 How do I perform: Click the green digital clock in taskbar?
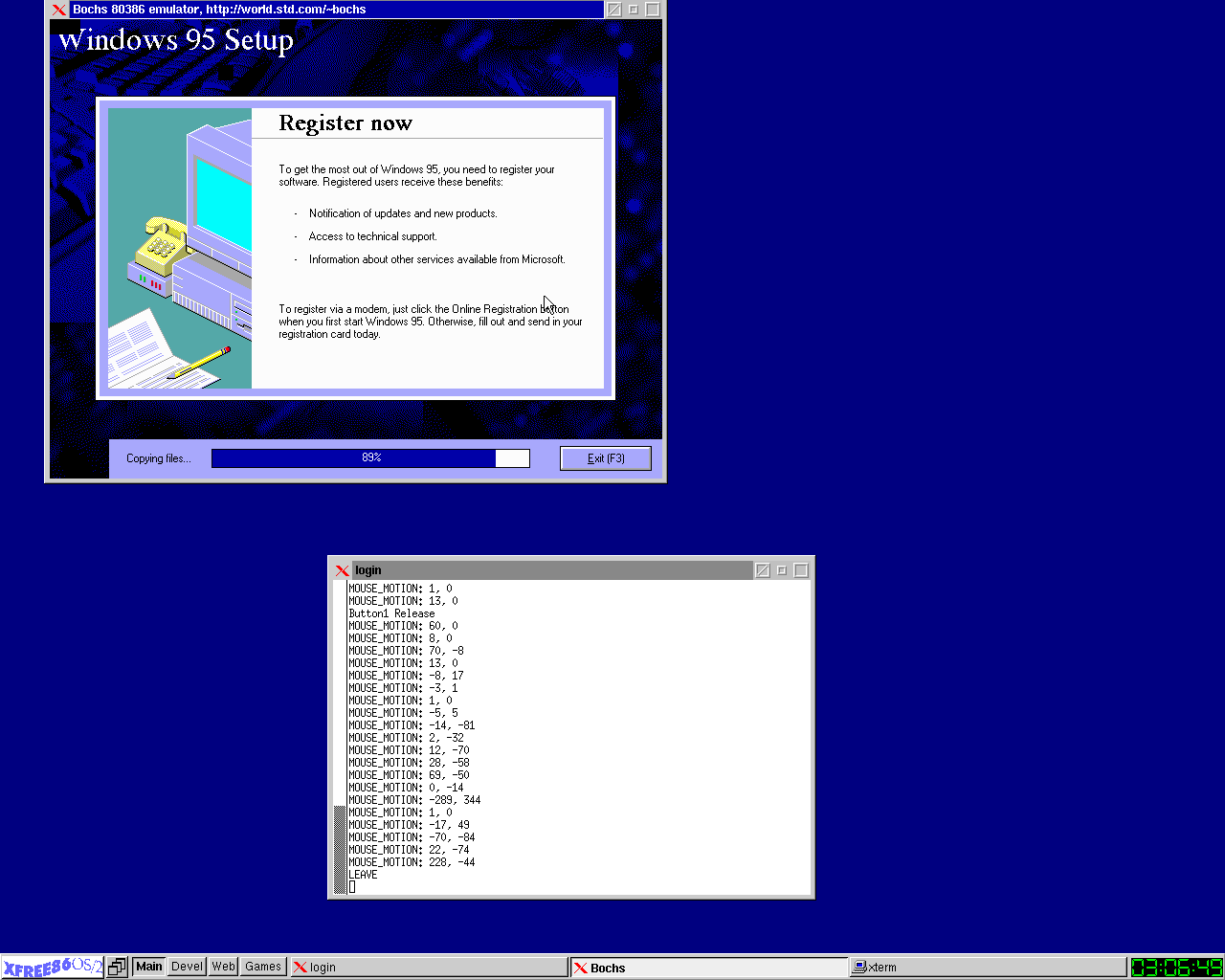coord(1176,968)
